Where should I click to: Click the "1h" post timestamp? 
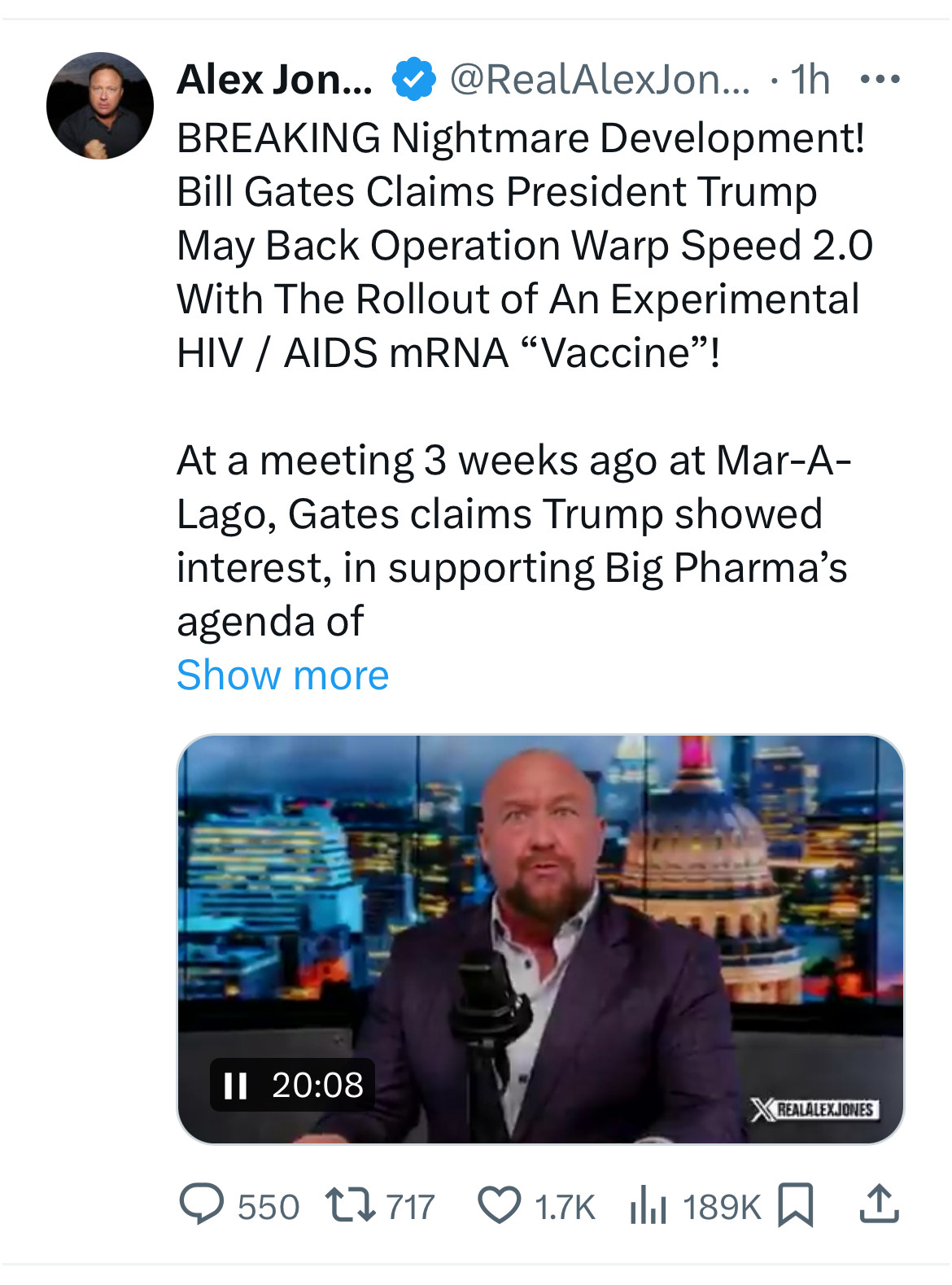tap(810, 80)
